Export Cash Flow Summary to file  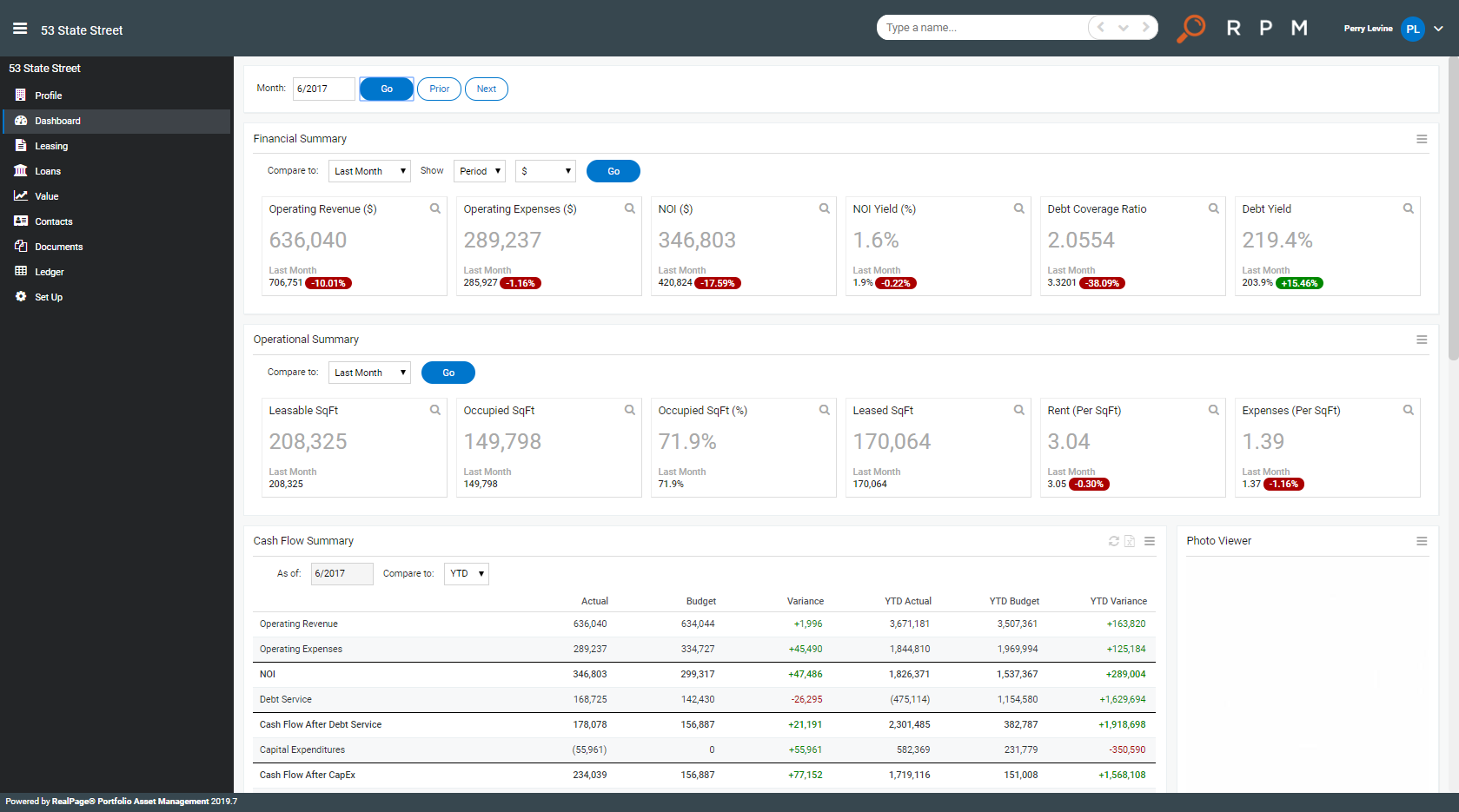pyautogui.click(x=1130, y=541)
